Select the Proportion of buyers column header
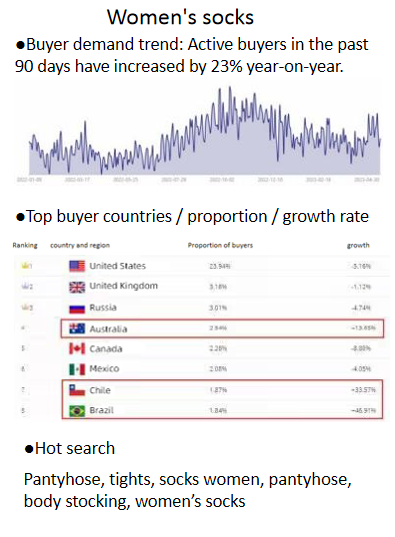The height and width of the screenshot is (537, 395). (x=220, y=245)
